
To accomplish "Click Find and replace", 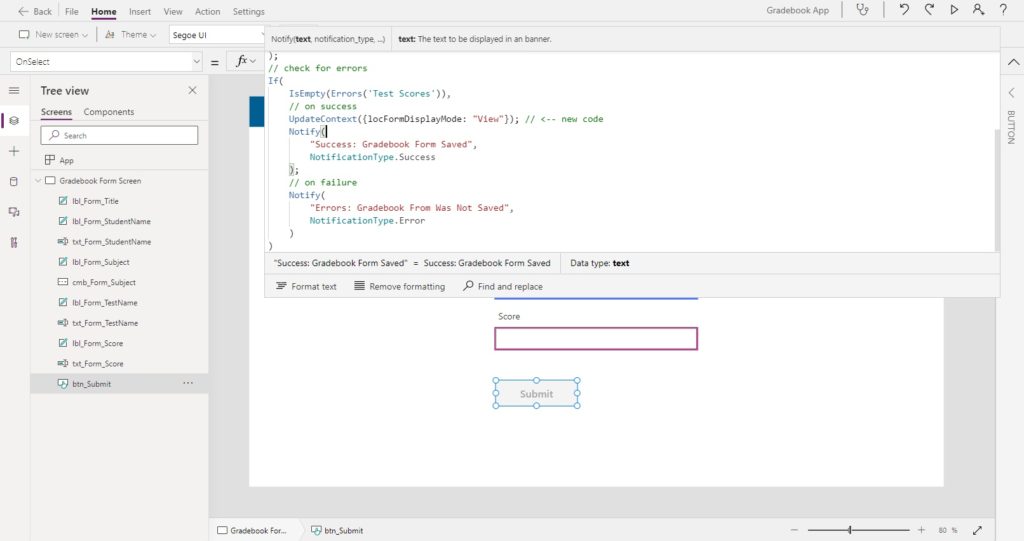I will [503, 286].
